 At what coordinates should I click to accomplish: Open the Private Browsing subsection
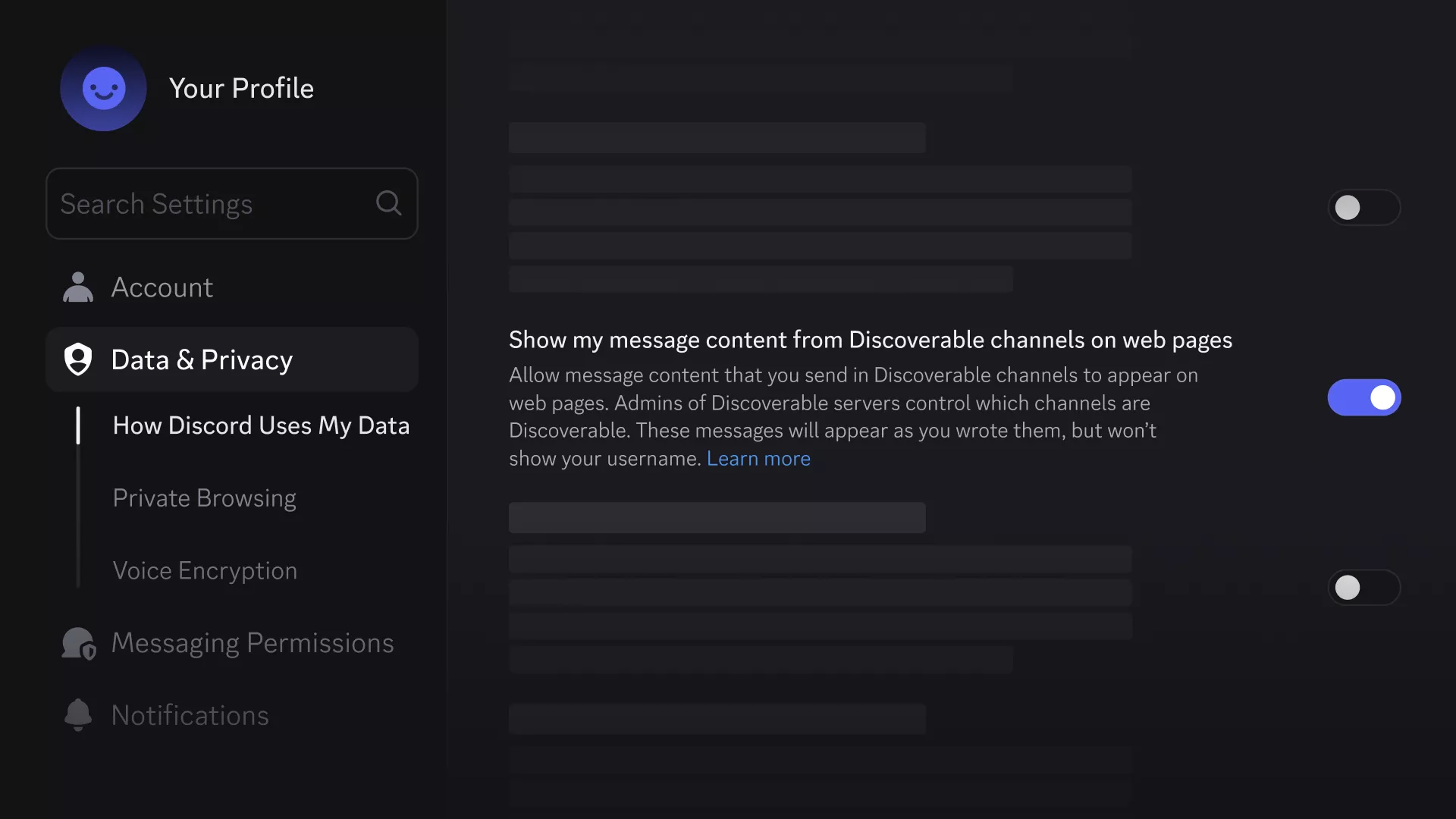coord(204,498)
